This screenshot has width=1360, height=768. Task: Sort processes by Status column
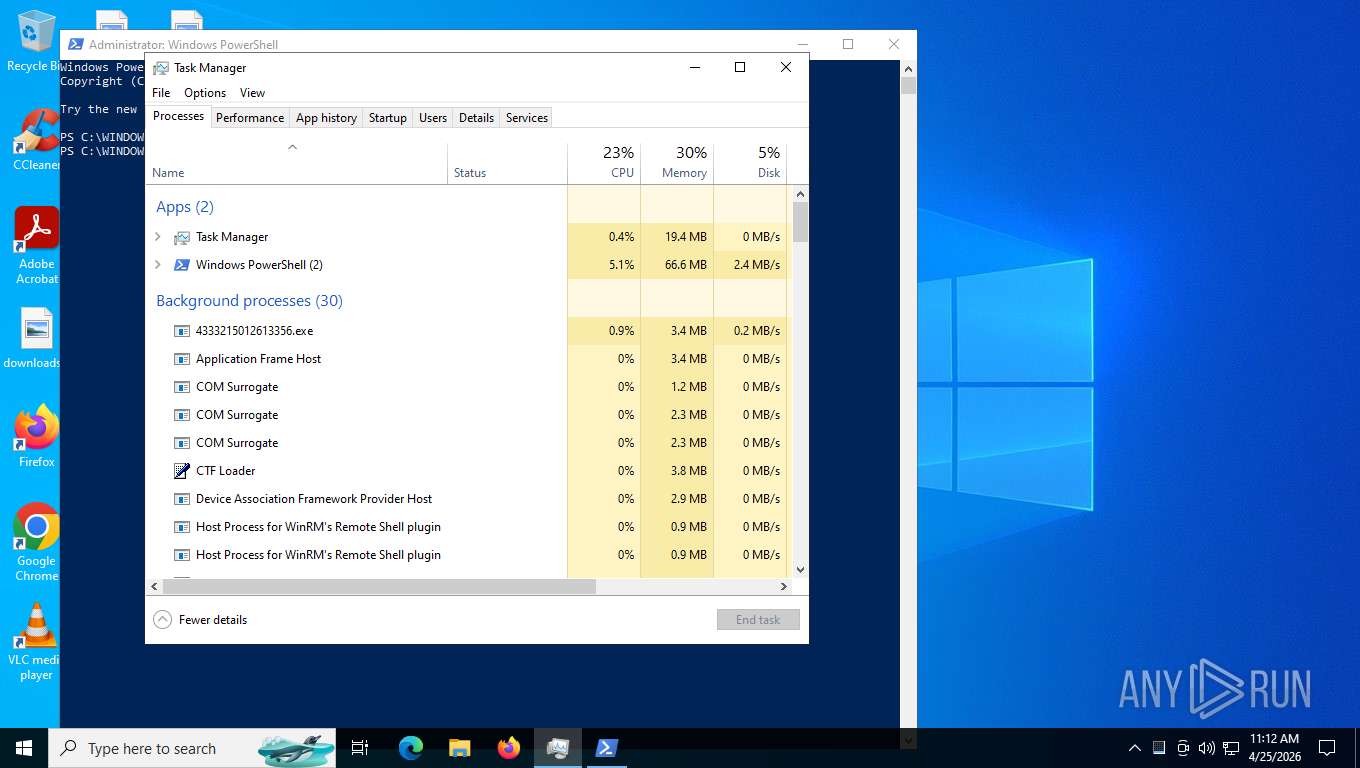[507, 164]
